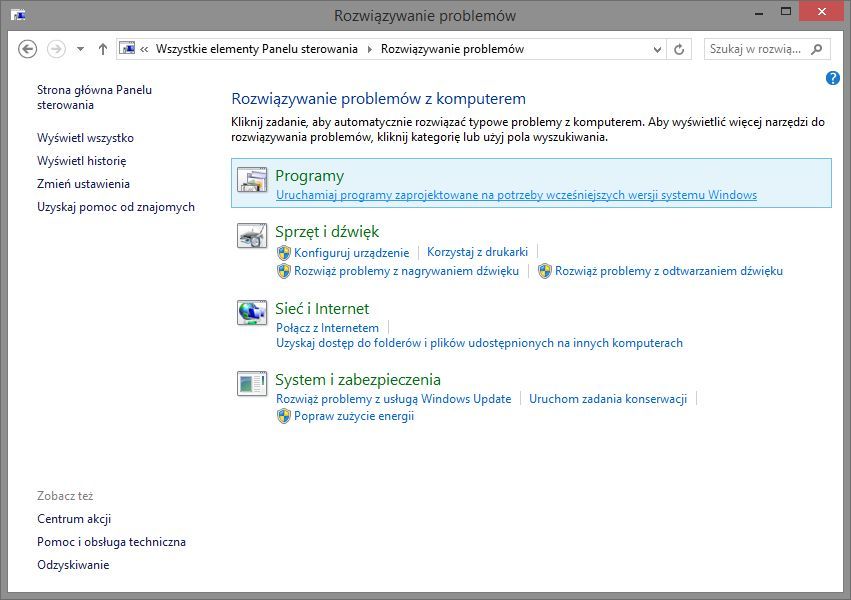
Task: Click the Sieć i Internet globe icon
Action: [252, 312]
